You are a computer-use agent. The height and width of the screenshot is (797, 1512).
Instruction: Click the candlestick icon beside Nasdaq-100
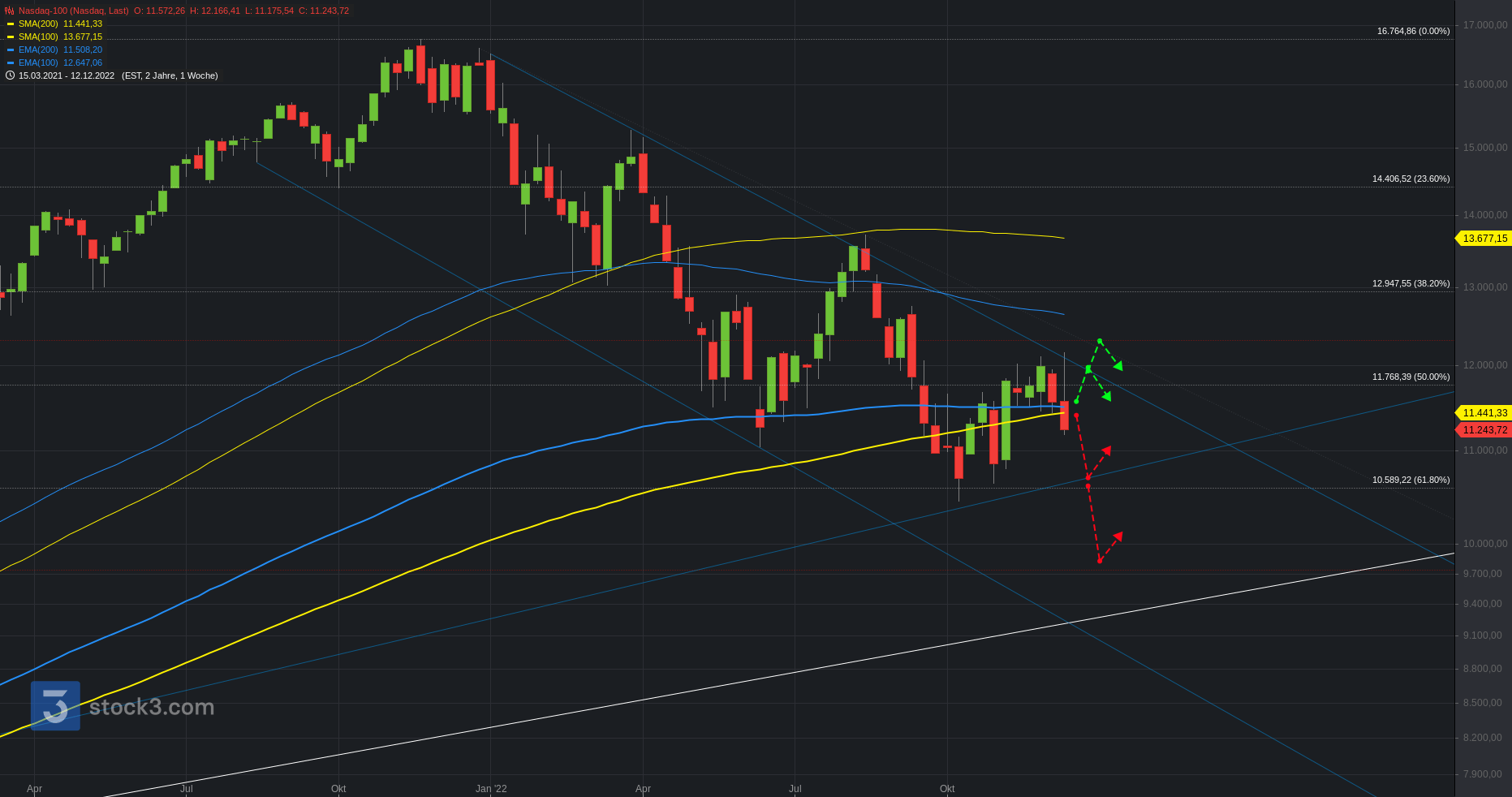click(x=10, y=11)
